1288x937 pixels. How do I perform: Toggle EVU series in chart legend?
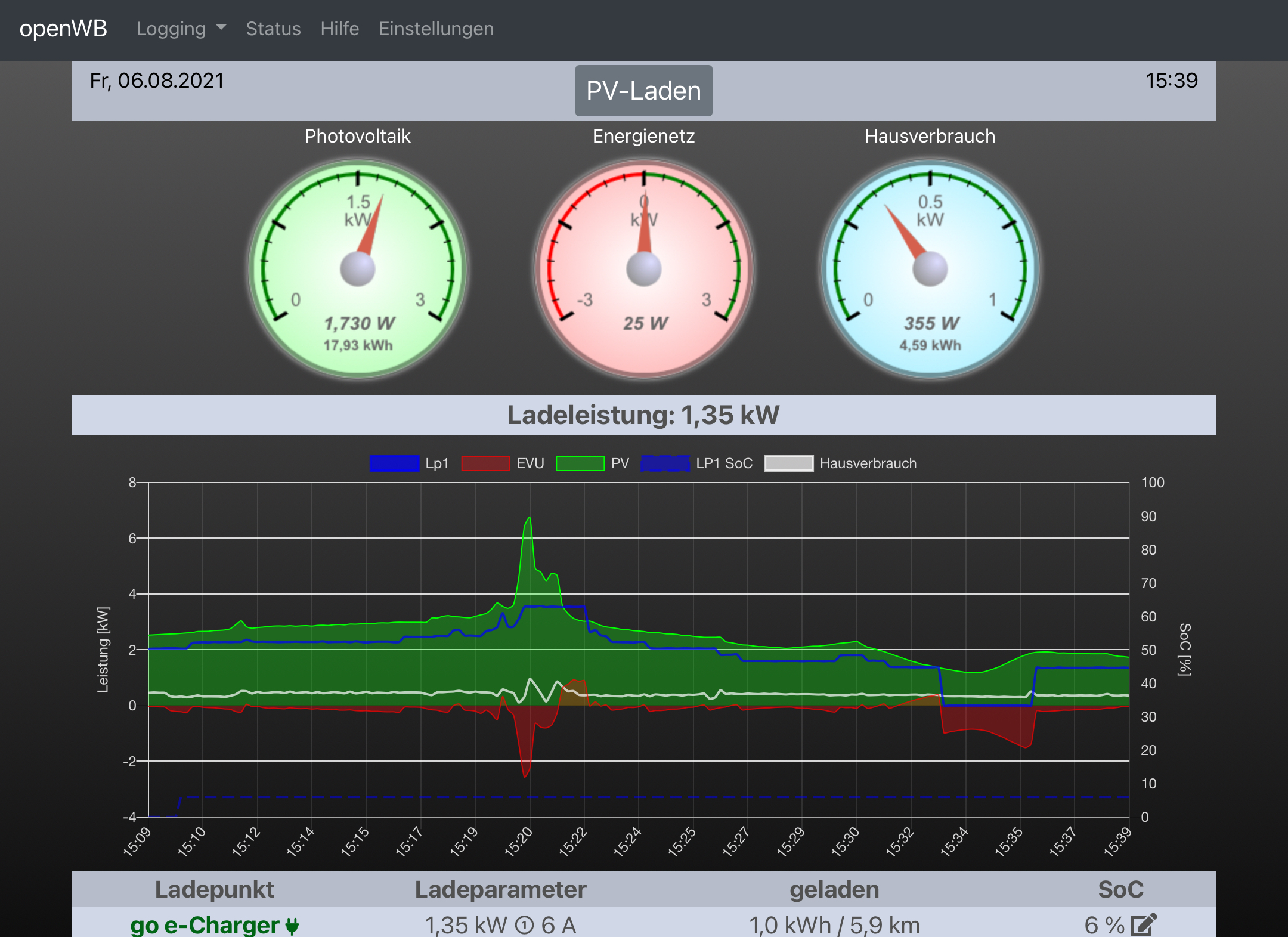click(x=503, y=463)
